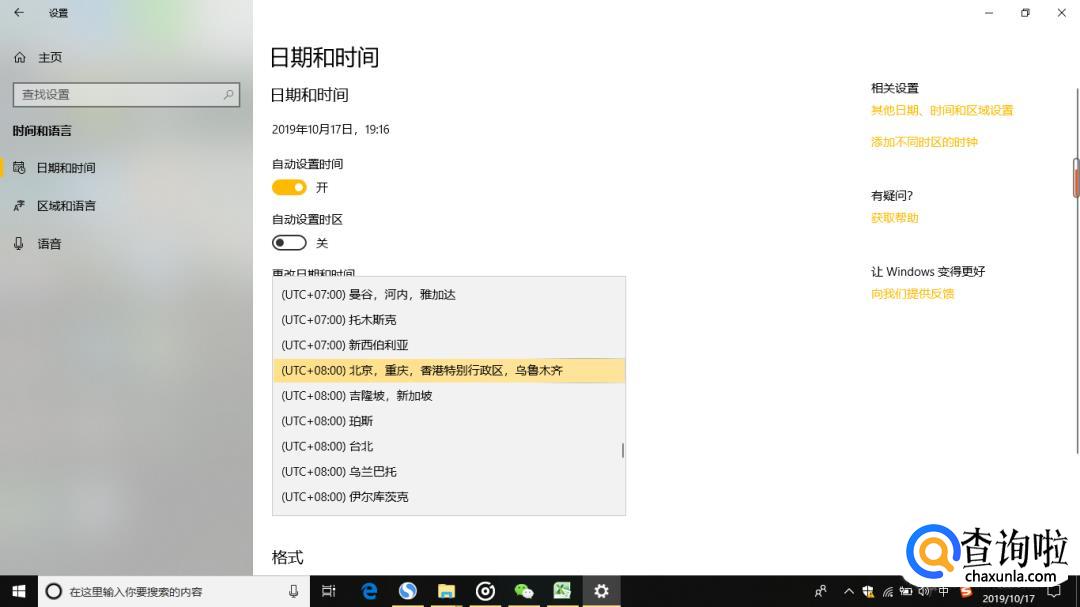Open Action Center notifications icon
Viewport: 1080px width, 607px height.
click(1054, 591)
